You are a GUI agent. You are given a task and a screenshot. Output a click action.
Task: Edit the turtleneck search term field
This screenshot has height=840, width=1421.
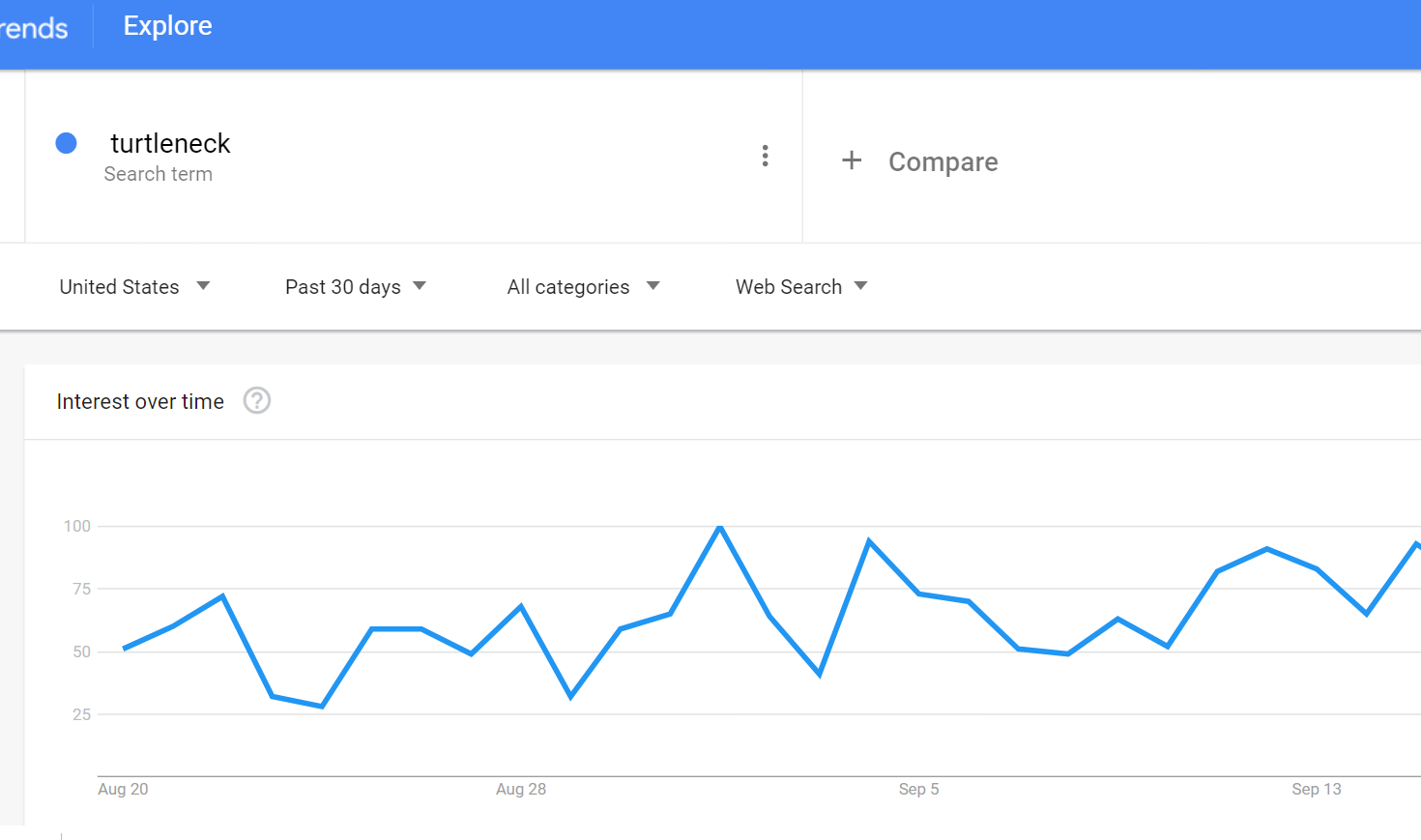point(170,144)
